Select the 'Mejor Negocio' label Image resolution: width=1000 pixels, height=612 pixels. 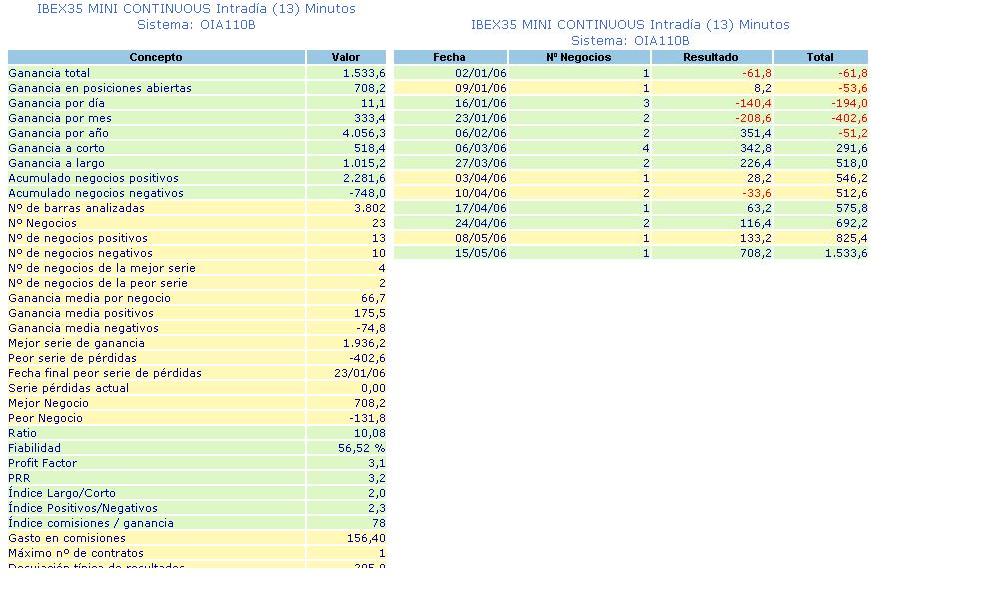[48, 403]
